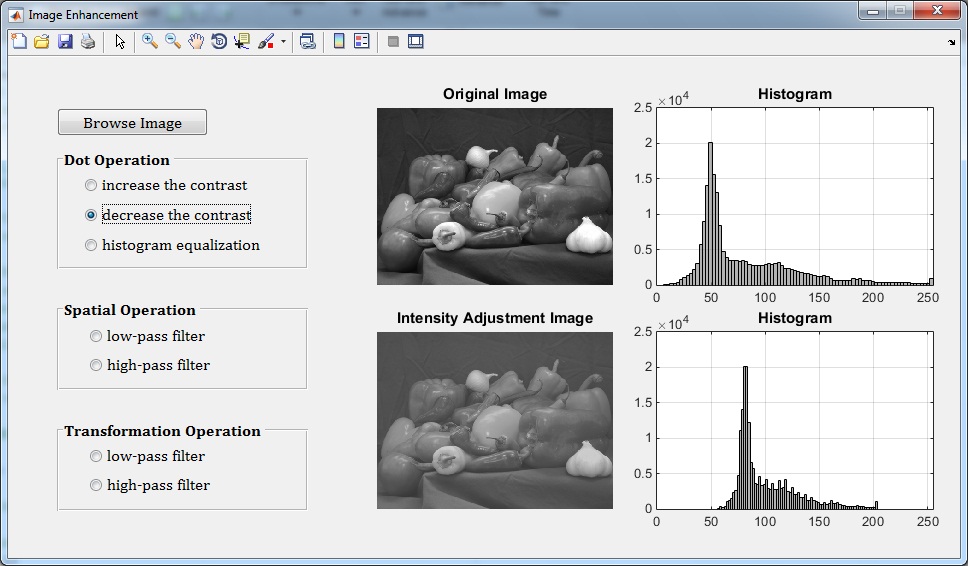
Task: Open a file with the folder icon
Action: click(x=42, y=41)
